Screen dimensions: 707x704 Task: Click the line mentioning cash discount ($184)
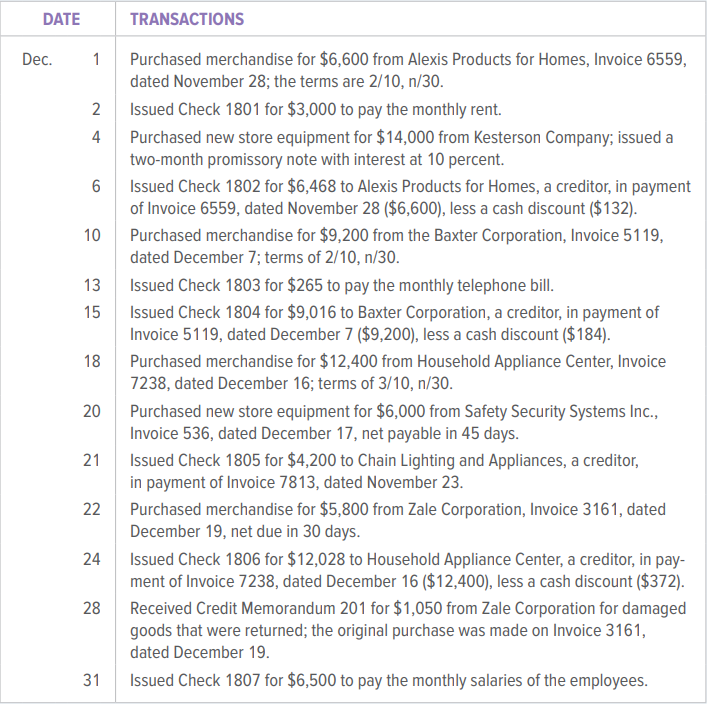point(370,335)
